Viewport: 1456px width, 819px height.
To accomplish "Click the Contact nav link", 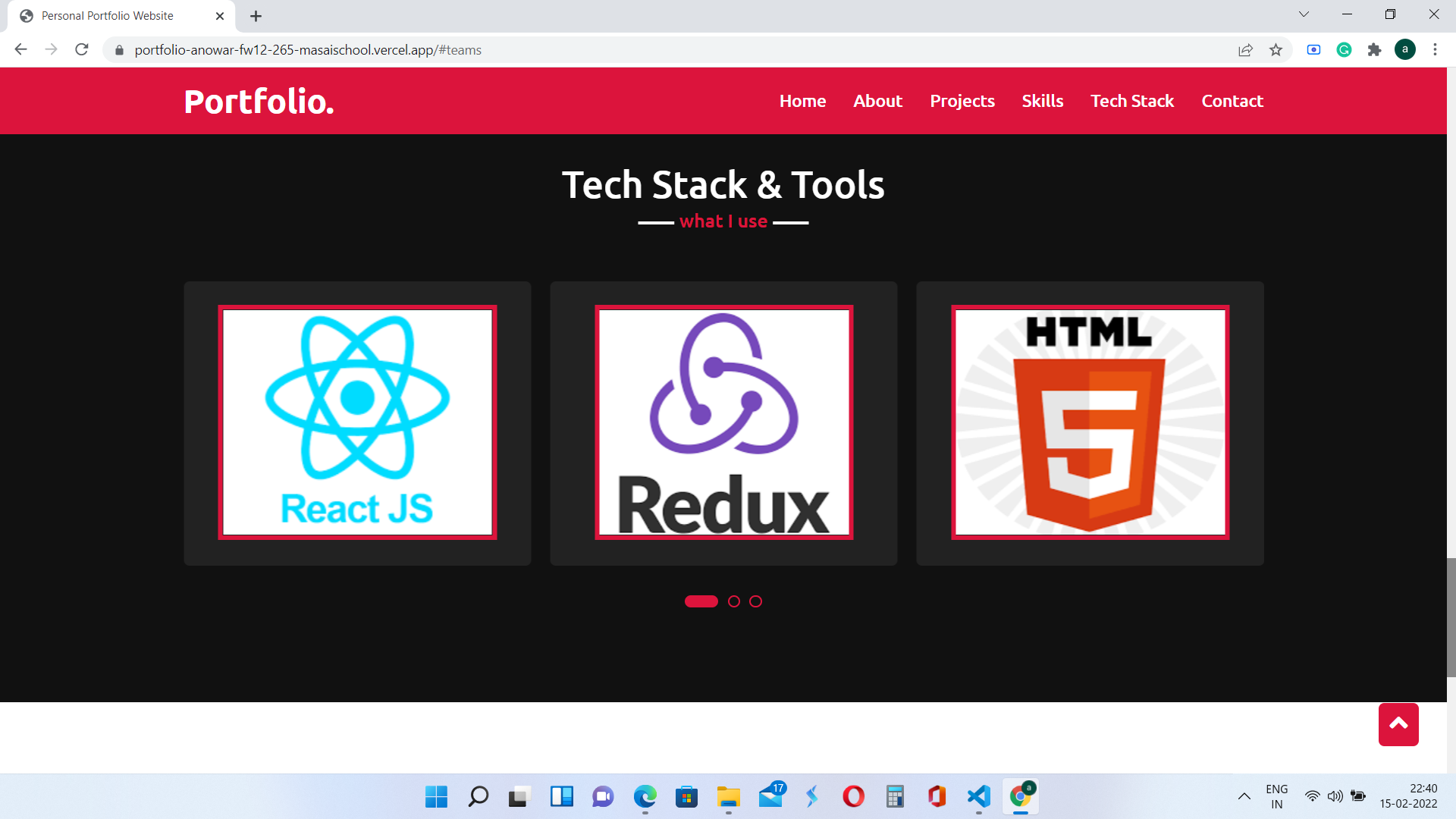I will click(1232, 101).
